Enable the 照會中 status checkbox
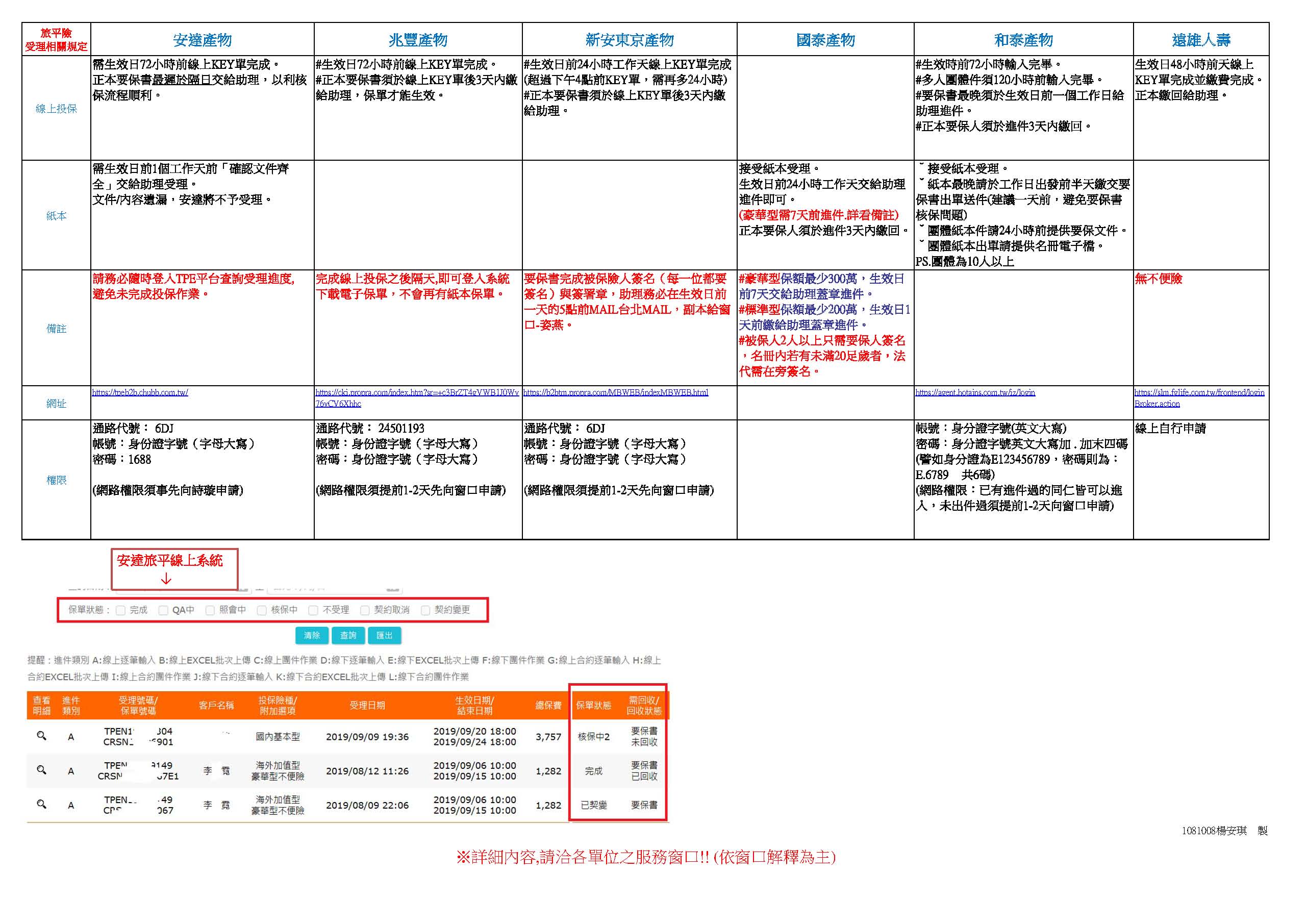The width and height of the screenshot is (1307, 924). point(210,610)
